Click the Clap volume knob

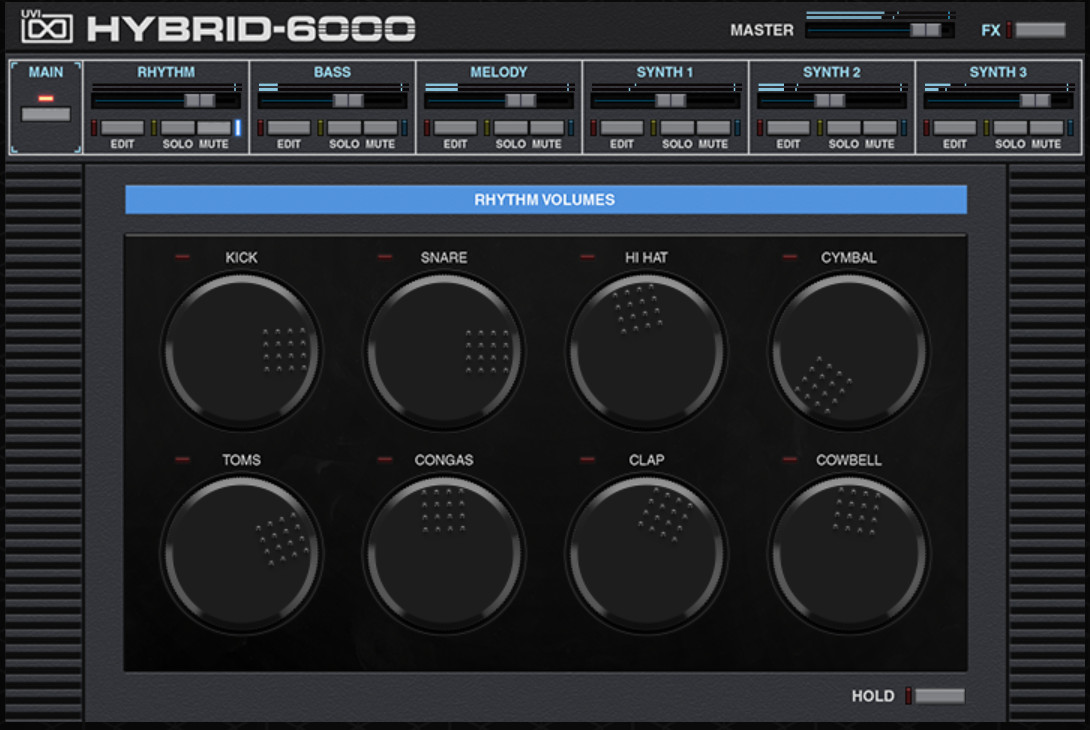(x=647, y=553)
